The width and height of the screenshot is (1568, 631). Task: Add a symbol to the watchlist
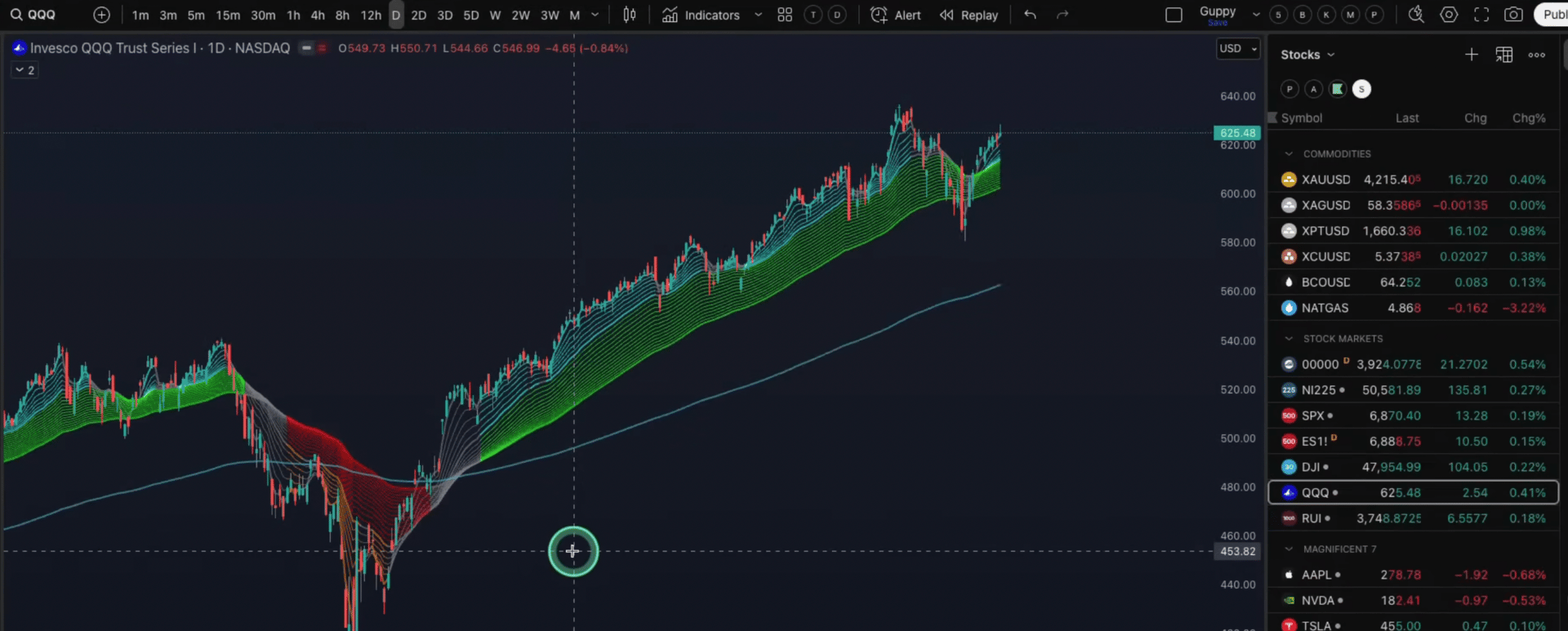pos(1471,55)
